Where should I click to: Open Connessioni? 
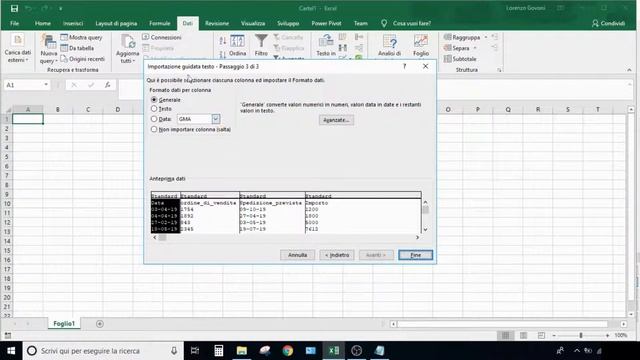tap(162, 37)
